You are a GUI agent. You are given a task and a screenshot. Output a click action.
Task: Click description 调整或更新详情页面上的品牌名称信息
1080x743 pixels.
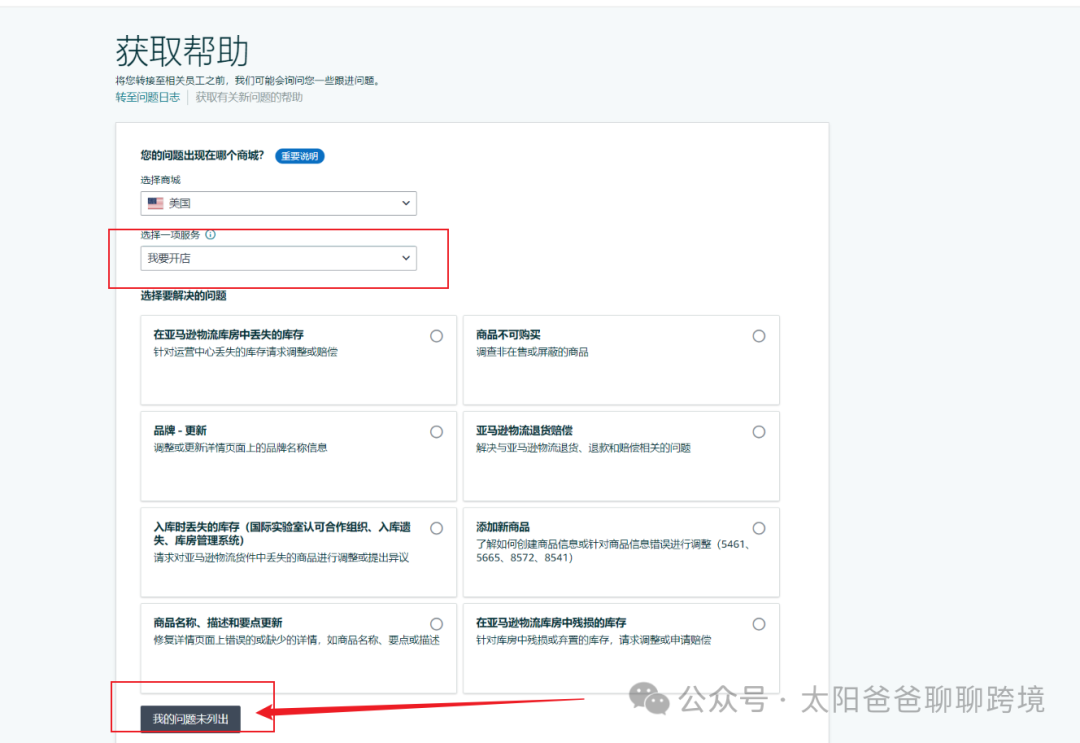point(240,448)
